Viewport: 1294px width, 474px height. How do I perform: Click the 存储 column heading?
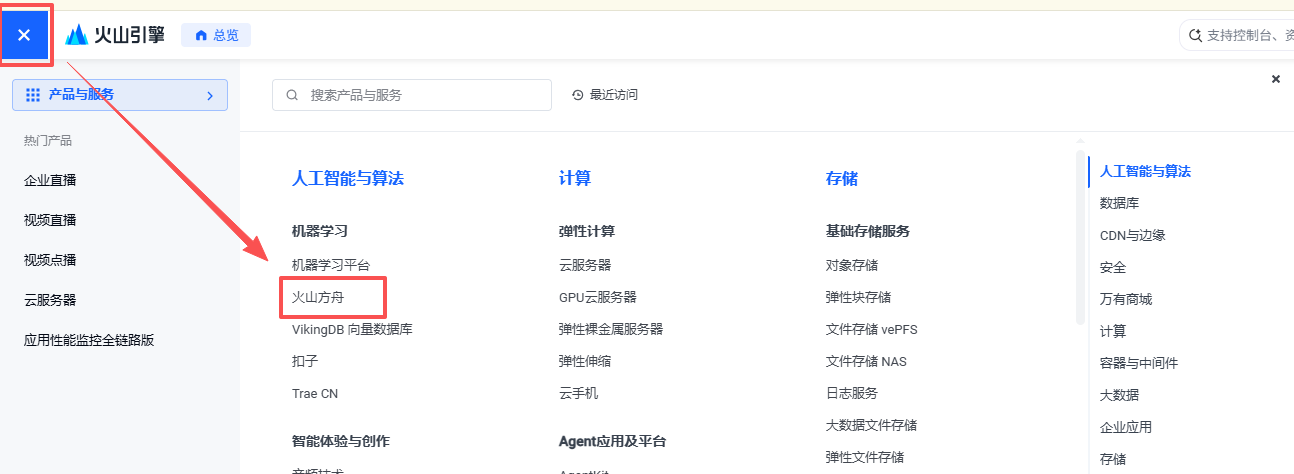842,179
